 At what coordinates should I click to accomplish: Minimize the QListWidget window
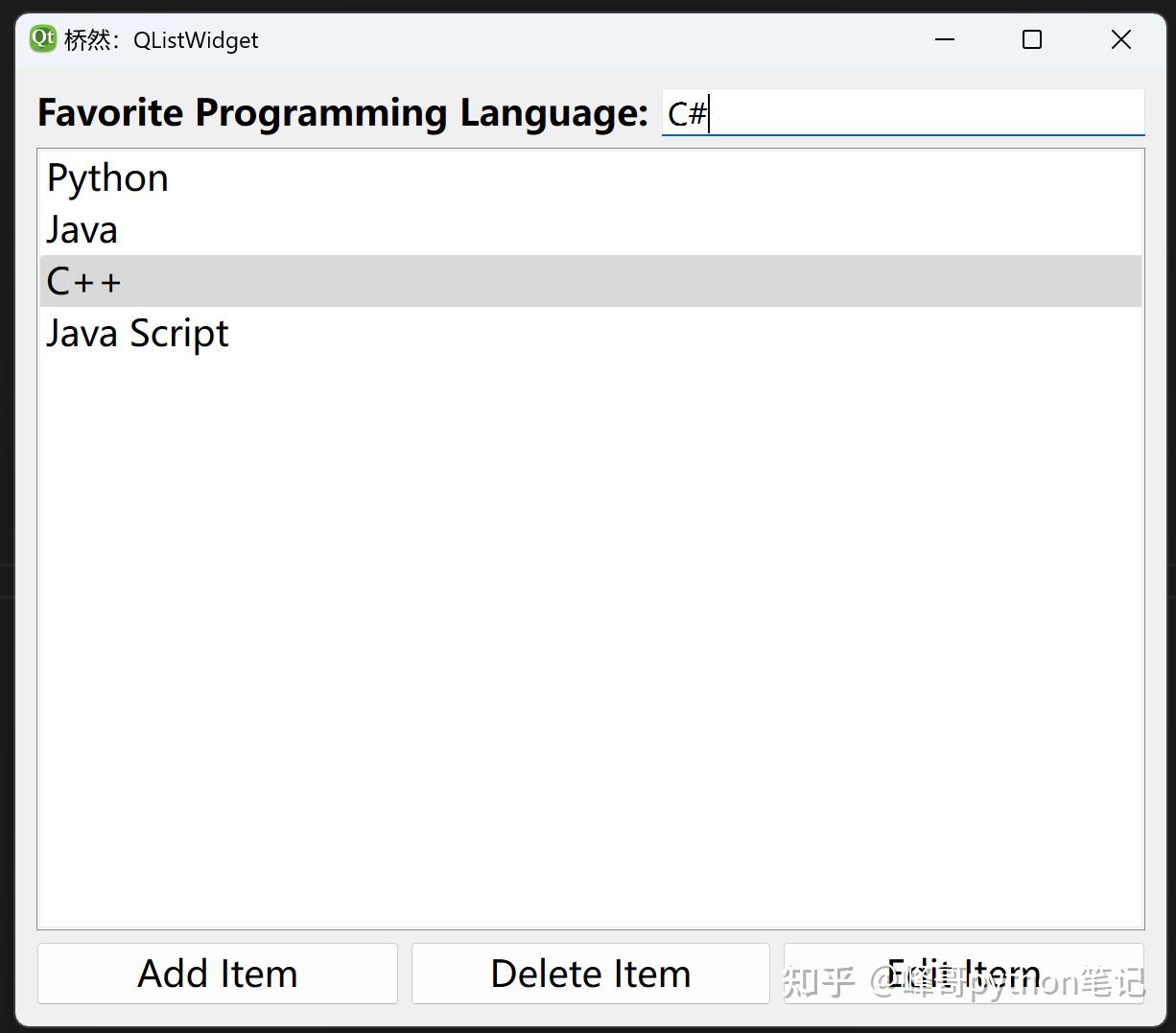click(x=945, y=39)
